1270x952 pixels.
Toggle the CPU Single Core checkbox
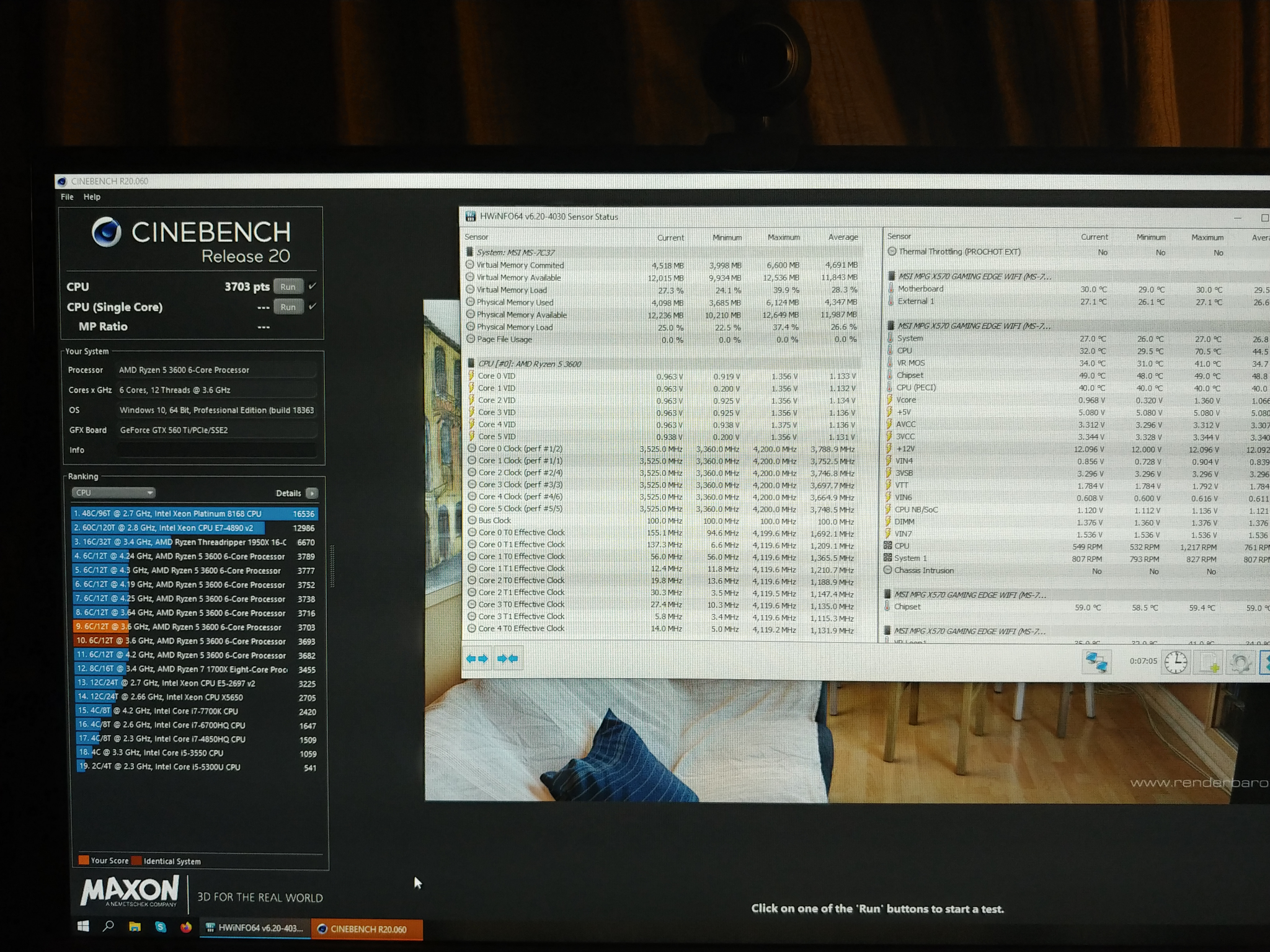(x=313, y=306)
